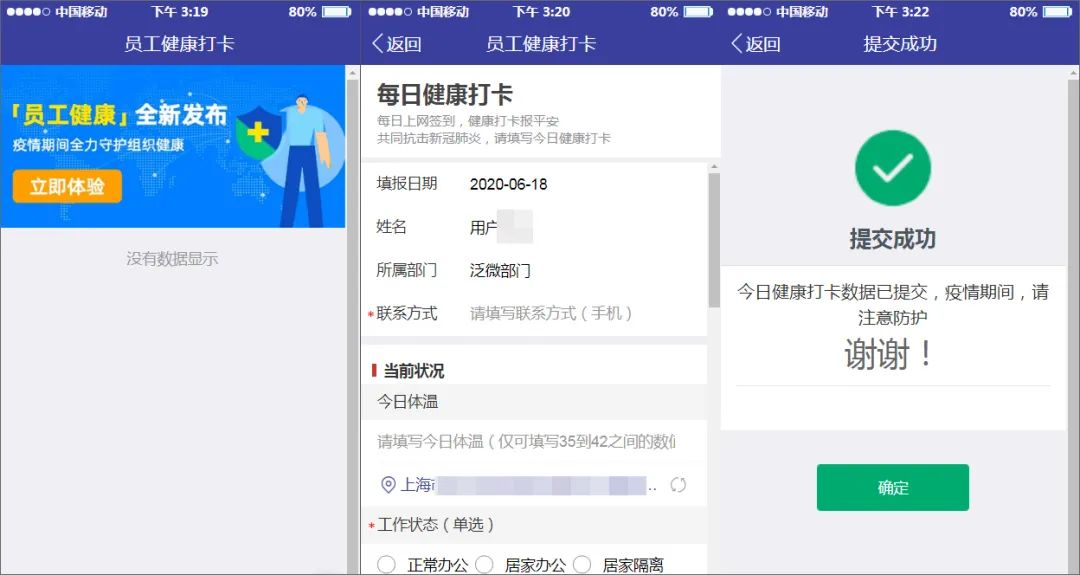
Task: Click the 填报日期 value 2020-06-18
Action: click(x=508, y=184)
